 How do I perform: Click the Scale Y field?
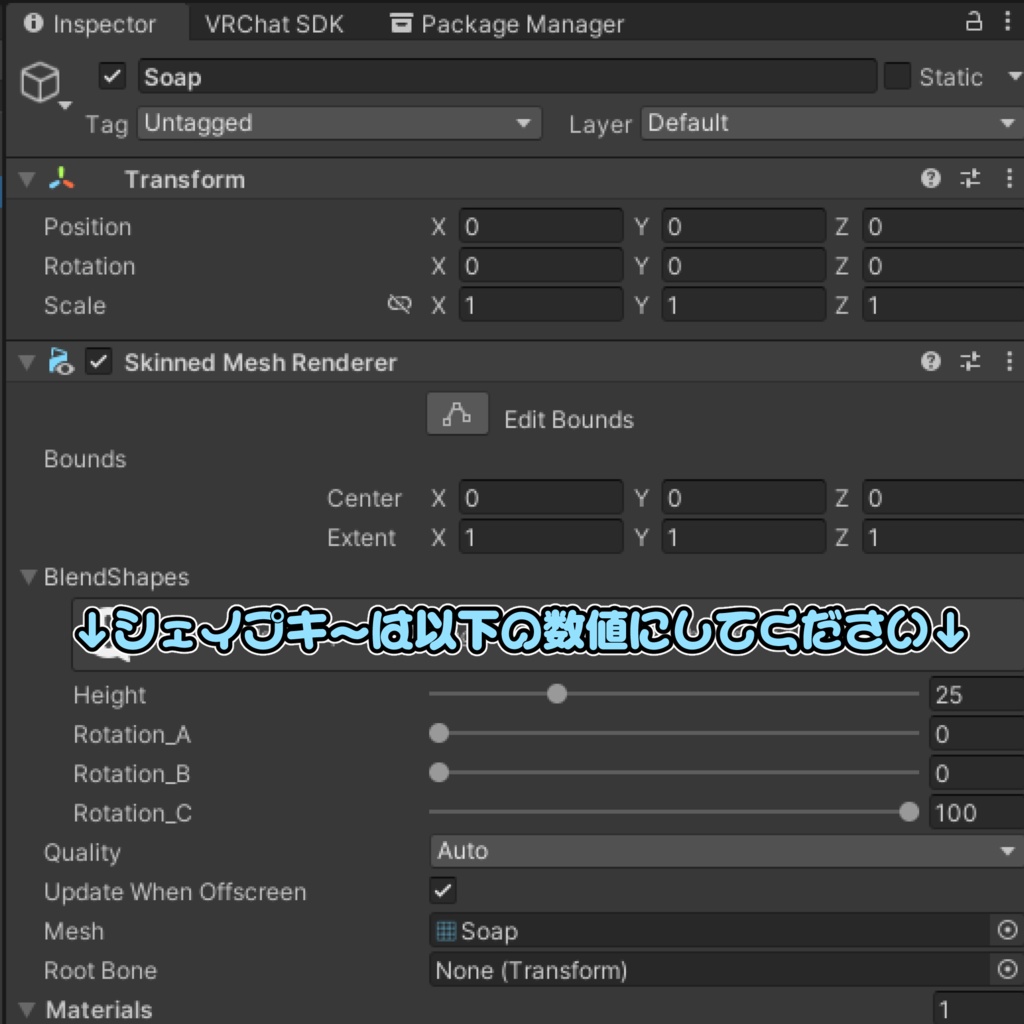pos(743,305)
